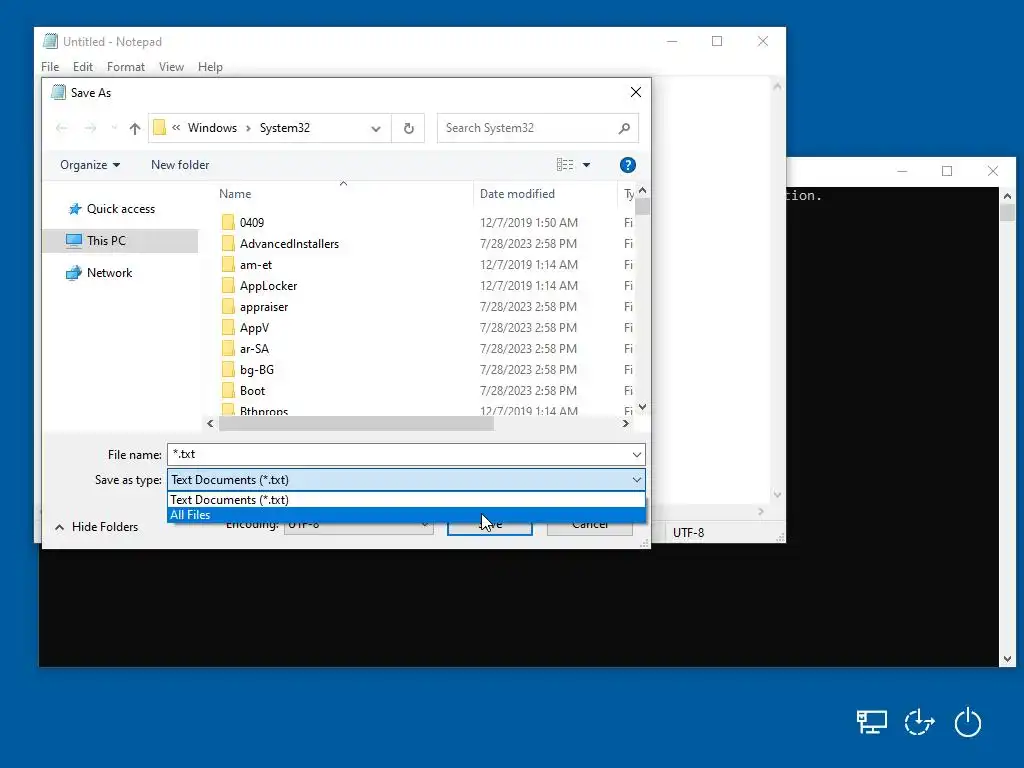Click the file list vertical scroll up arrow
This screenshot has height=768, width=1024.
[x=642, y=191]
